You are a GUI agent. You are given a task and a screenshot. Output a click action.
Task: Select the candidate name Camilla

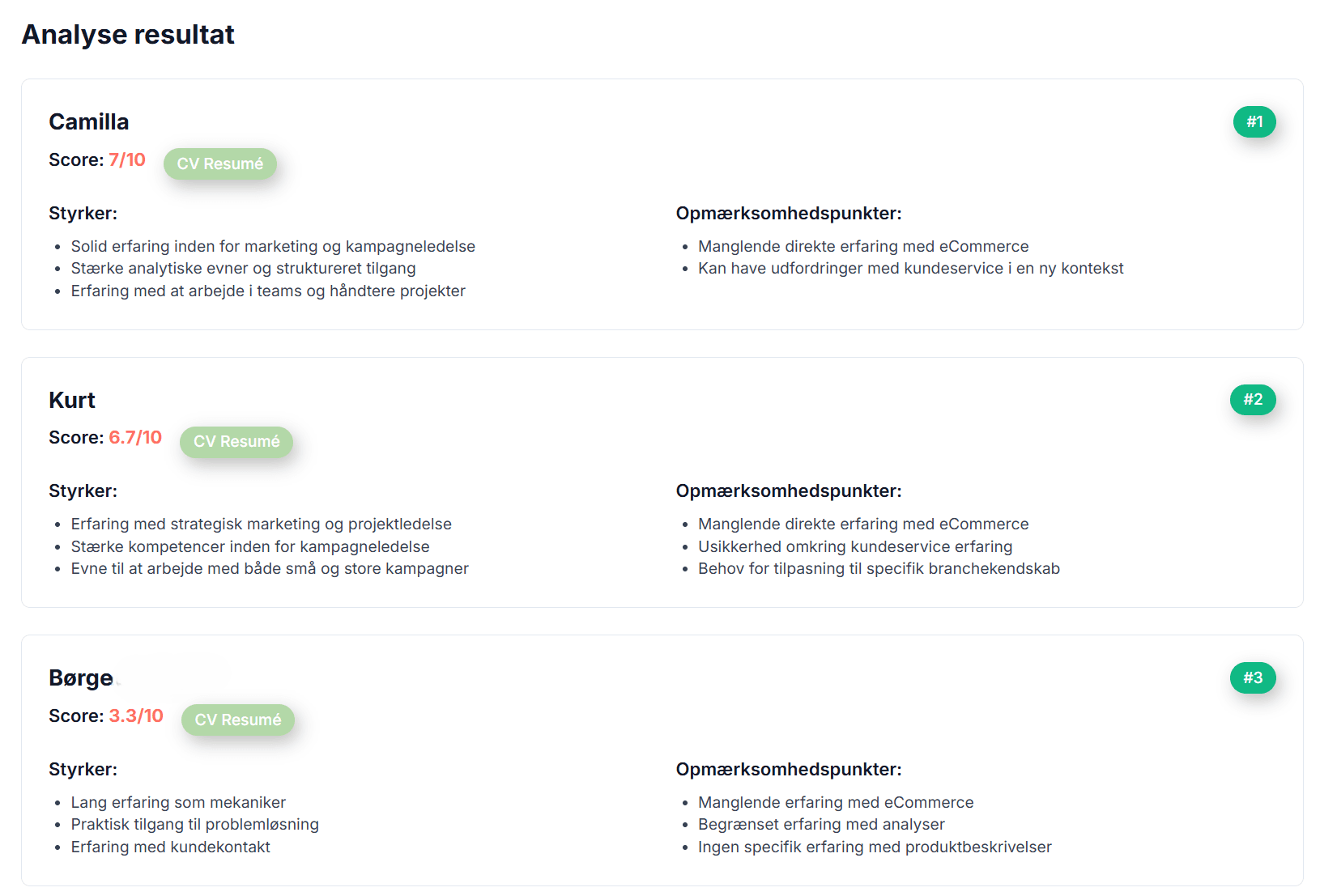pos(89,121)
